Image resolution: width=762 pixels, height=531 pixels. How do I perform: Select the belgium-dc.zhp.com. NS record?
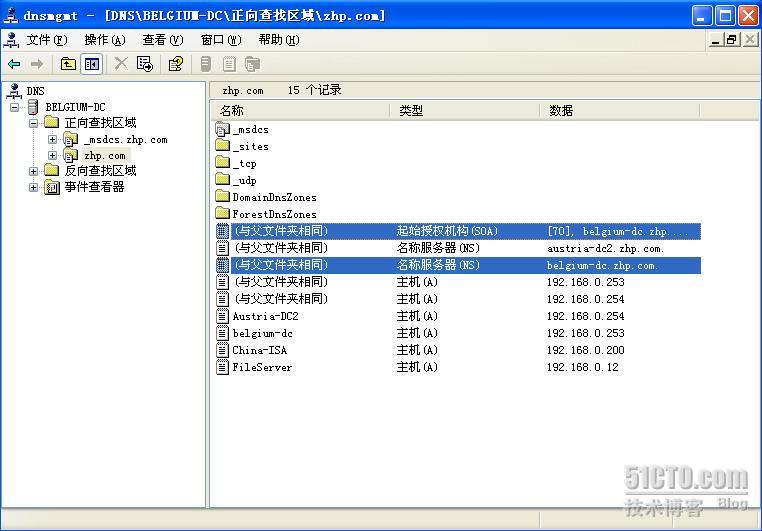click(458, 265)
